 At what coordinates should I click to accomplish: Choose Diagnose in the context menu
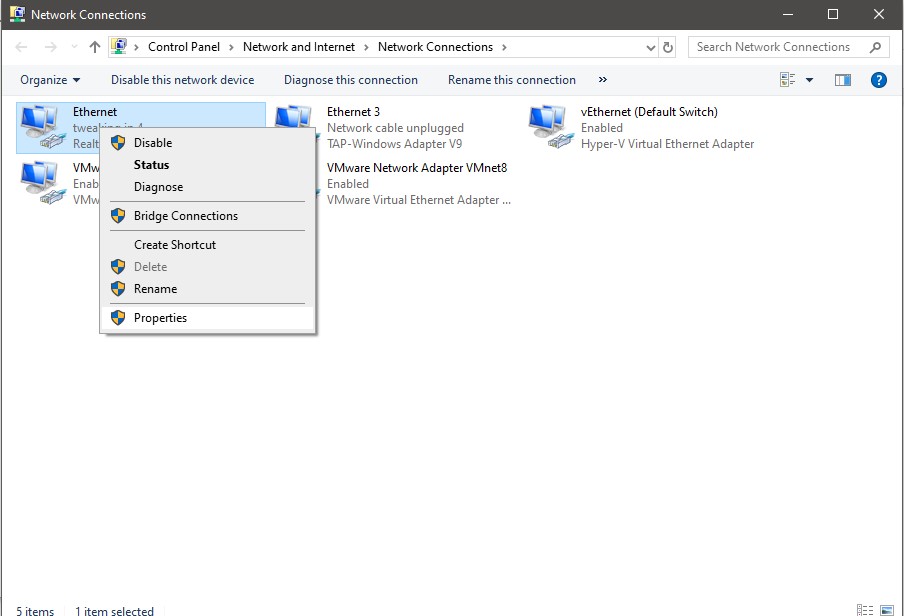point(208,187)
